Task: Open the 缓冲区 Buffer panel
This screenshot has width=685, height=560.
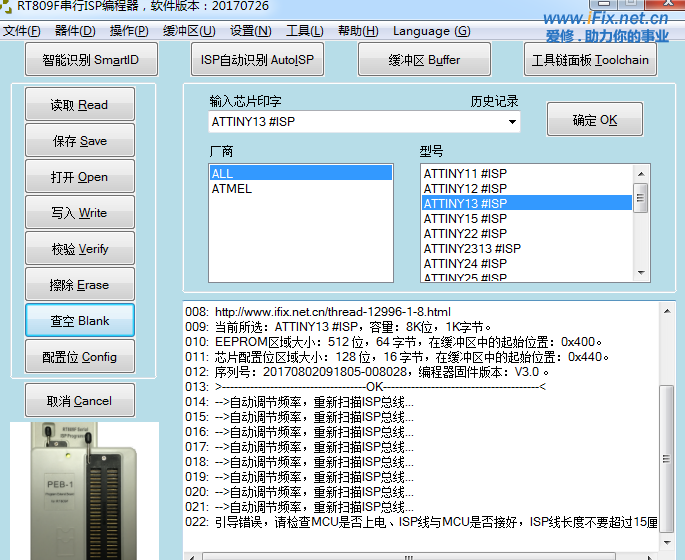Action: pyautogui.click(x=424, y=59)
